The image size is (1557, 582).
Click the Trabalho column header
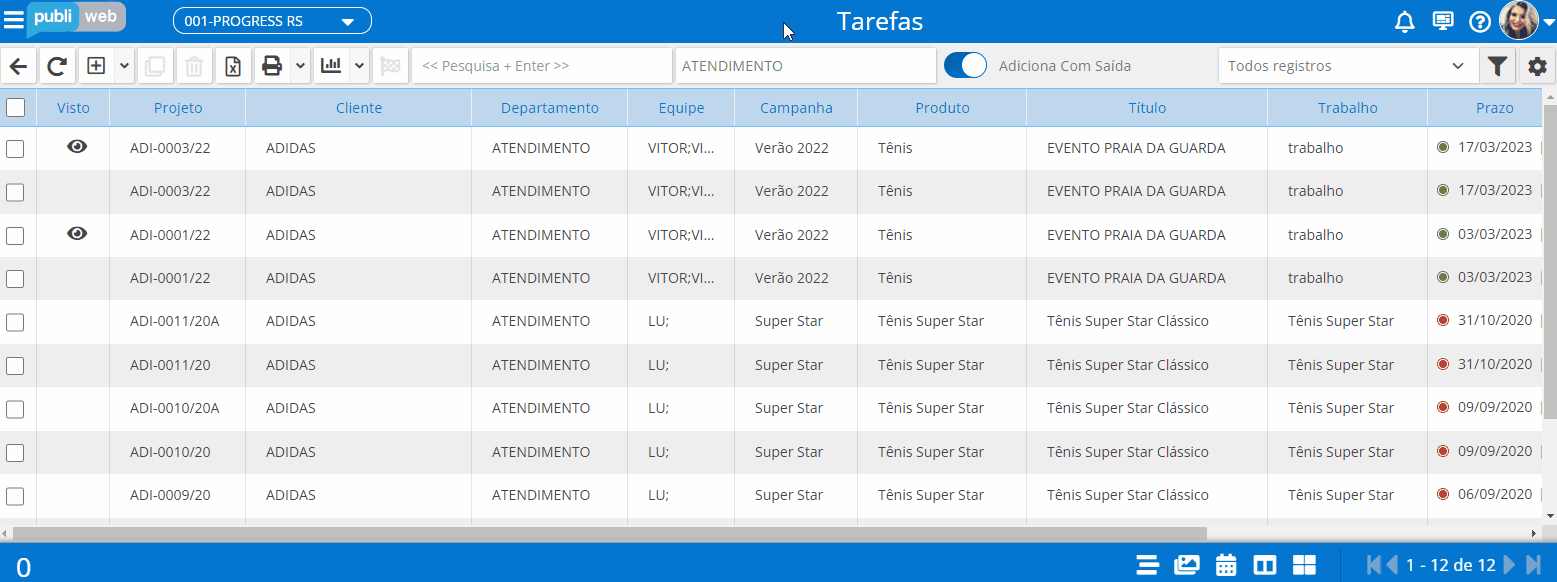(x=1347, y=108)
